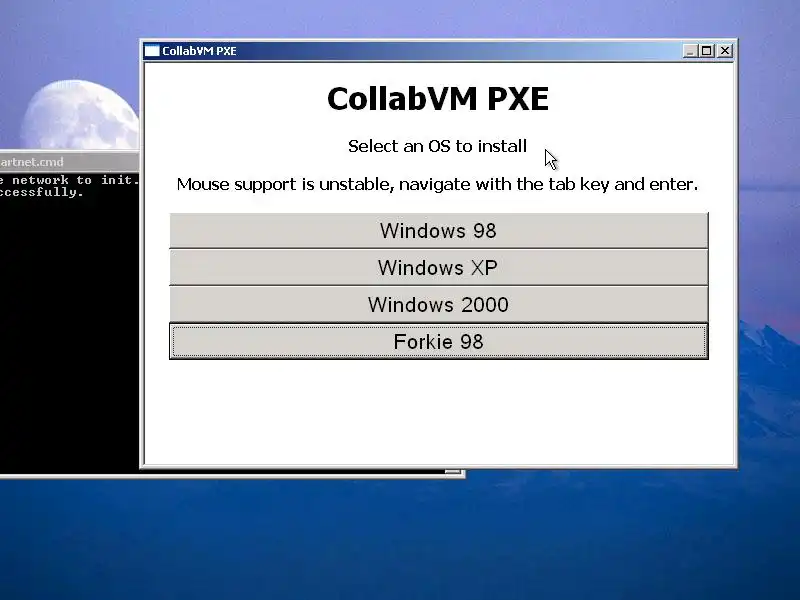Select the Forkie 98 button

(x=438, y=341)
